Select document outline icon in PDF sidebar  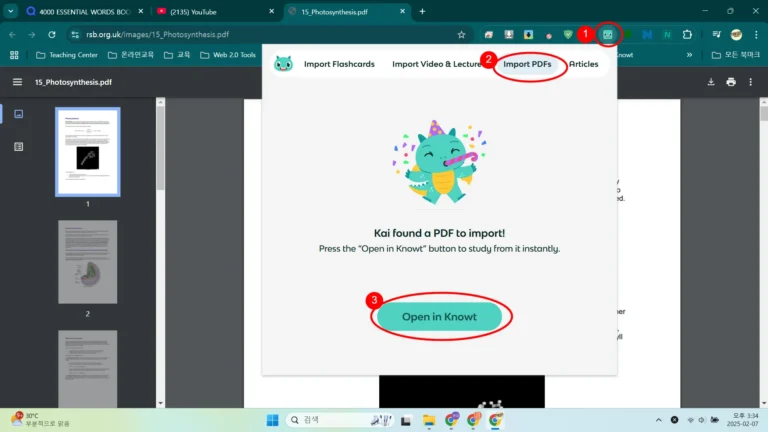click(19, 146)
